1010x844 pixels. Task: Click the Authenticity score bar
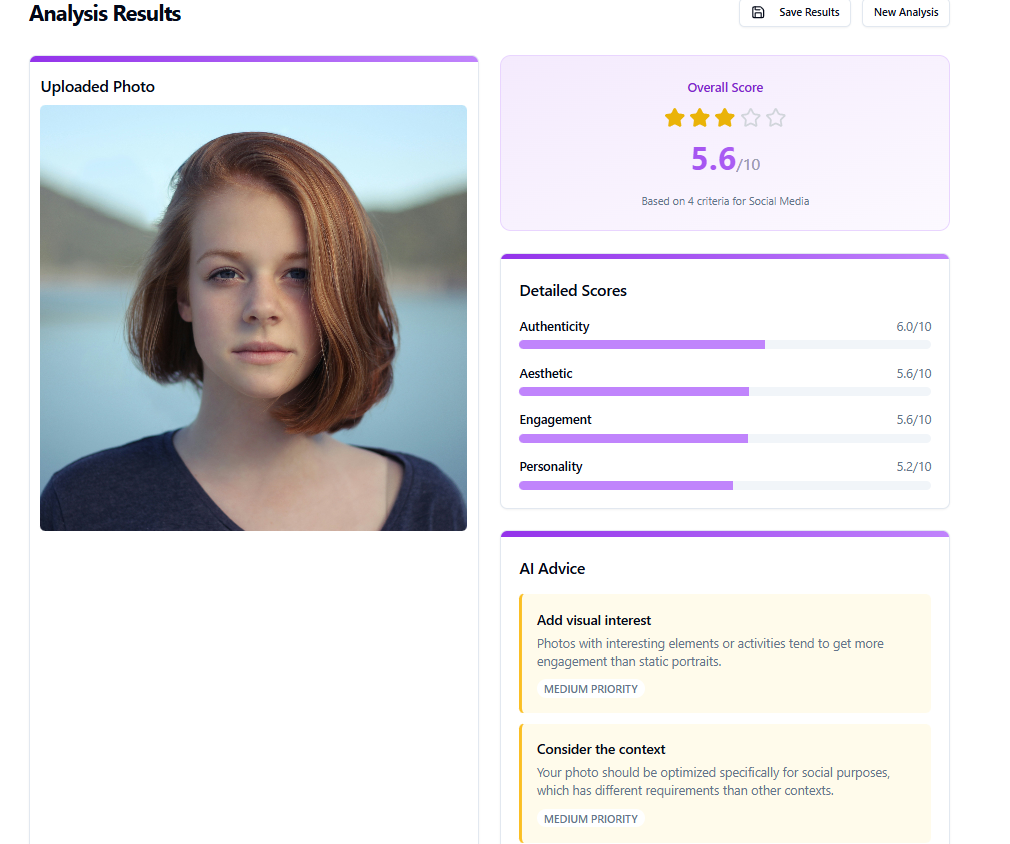(725, 345)
